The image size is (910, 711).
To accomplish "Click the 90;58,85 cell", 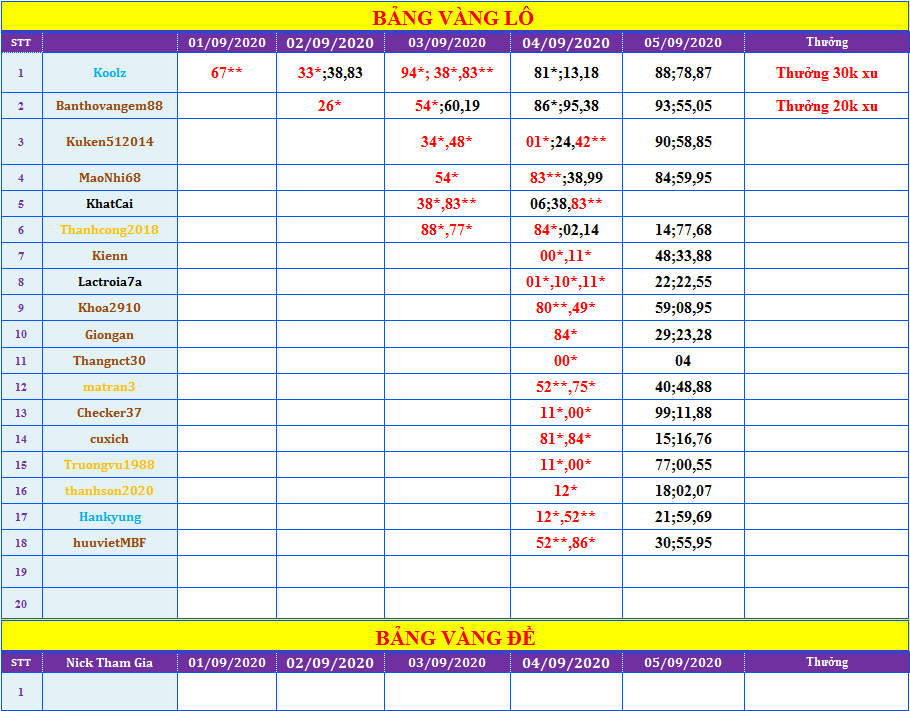I will [x=683, y=142].
